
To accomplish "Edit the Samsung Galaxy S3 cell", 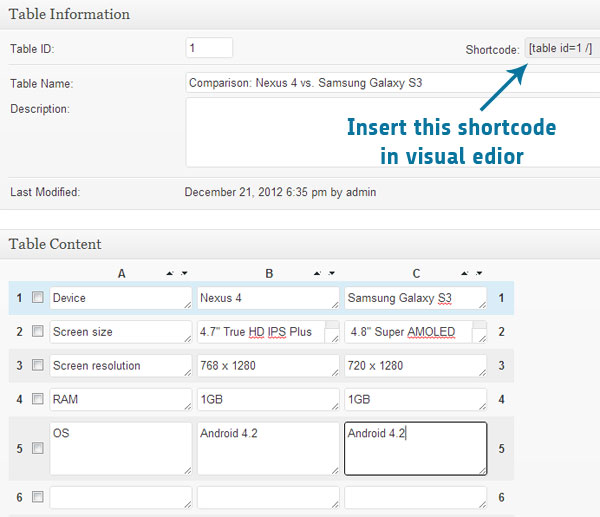I will (x=416, y=298).
